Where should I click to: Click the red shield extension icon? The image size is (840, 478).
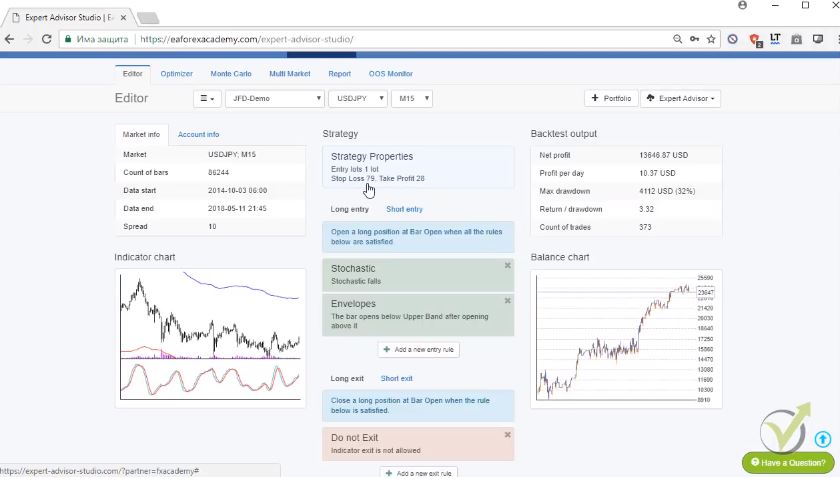tap(755, 40)
